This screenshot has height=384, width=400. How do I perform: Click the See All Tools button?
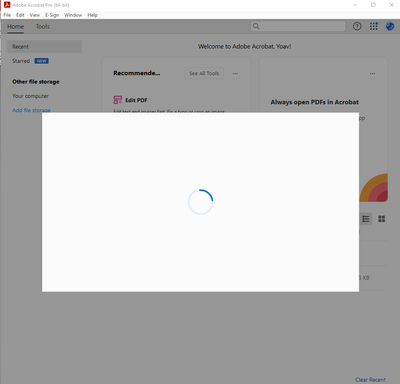tap(204, 73)
